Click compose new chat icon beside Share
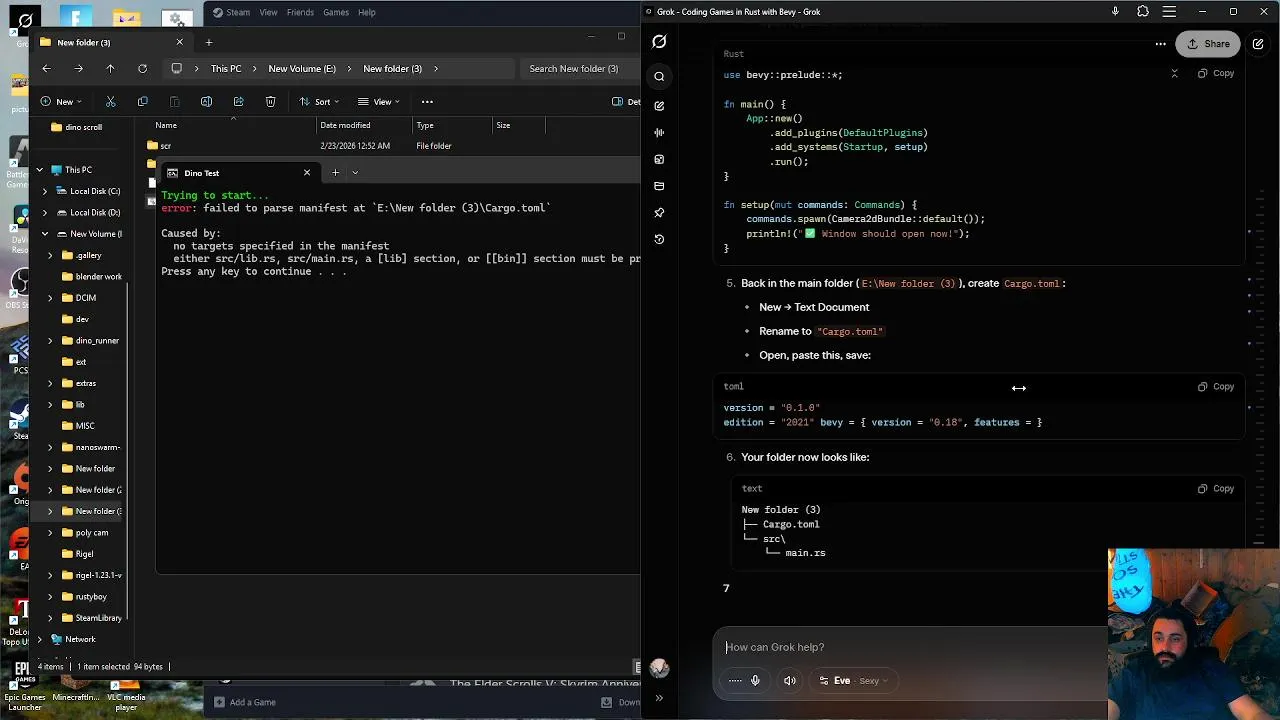 [1258, 44]
